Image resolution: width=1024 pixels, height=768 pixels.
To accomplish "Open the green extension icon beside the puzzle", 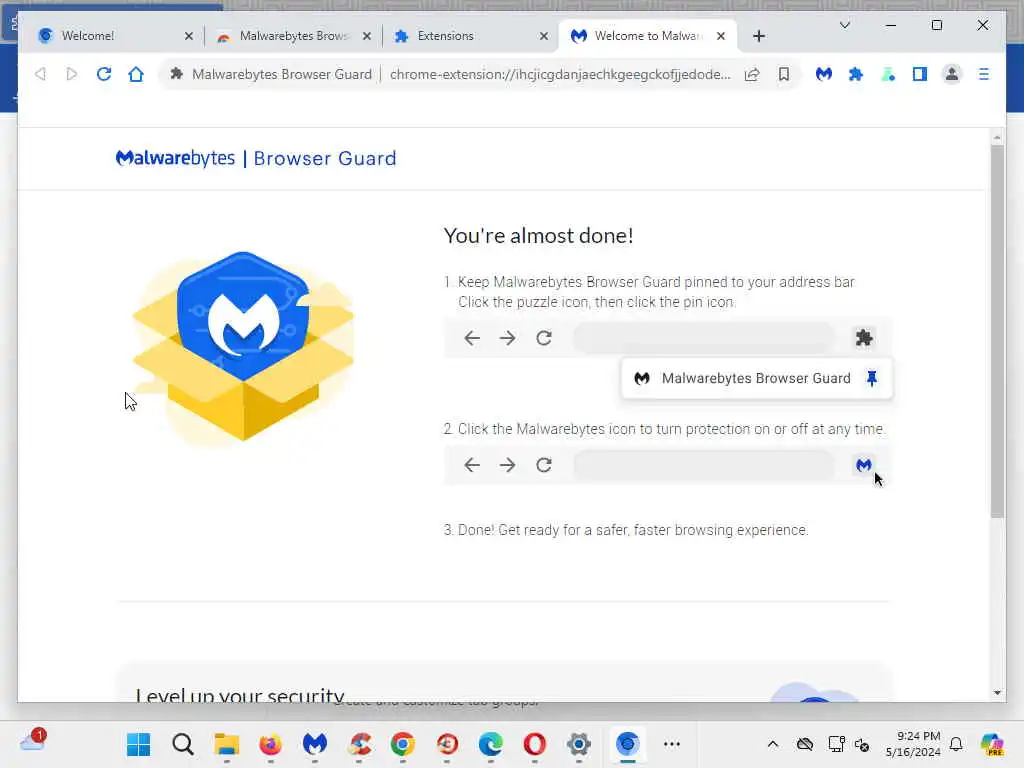I will tap(888, 74).
